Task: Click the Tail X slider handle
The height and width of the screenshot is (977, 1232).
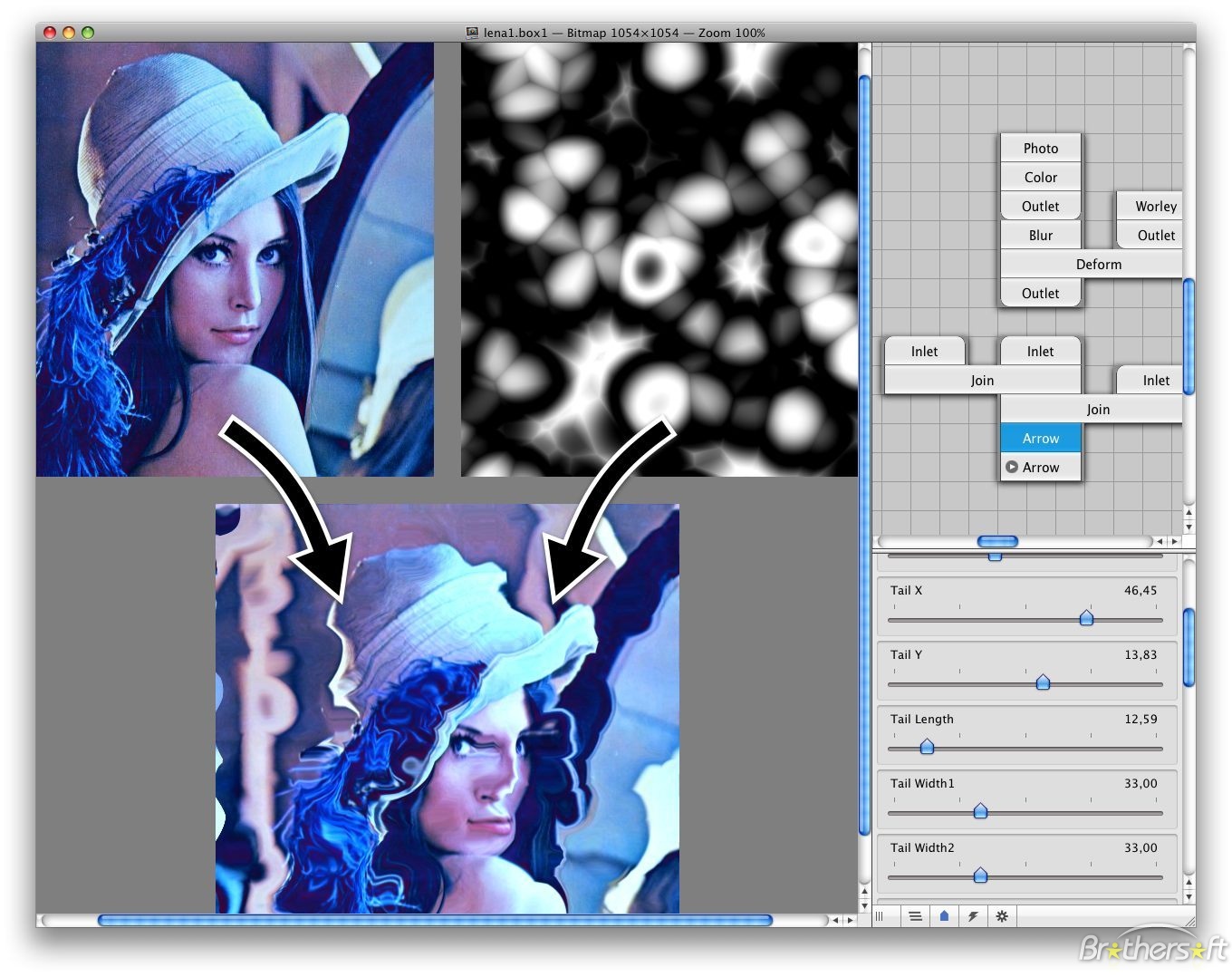Action: (1086, 618)
